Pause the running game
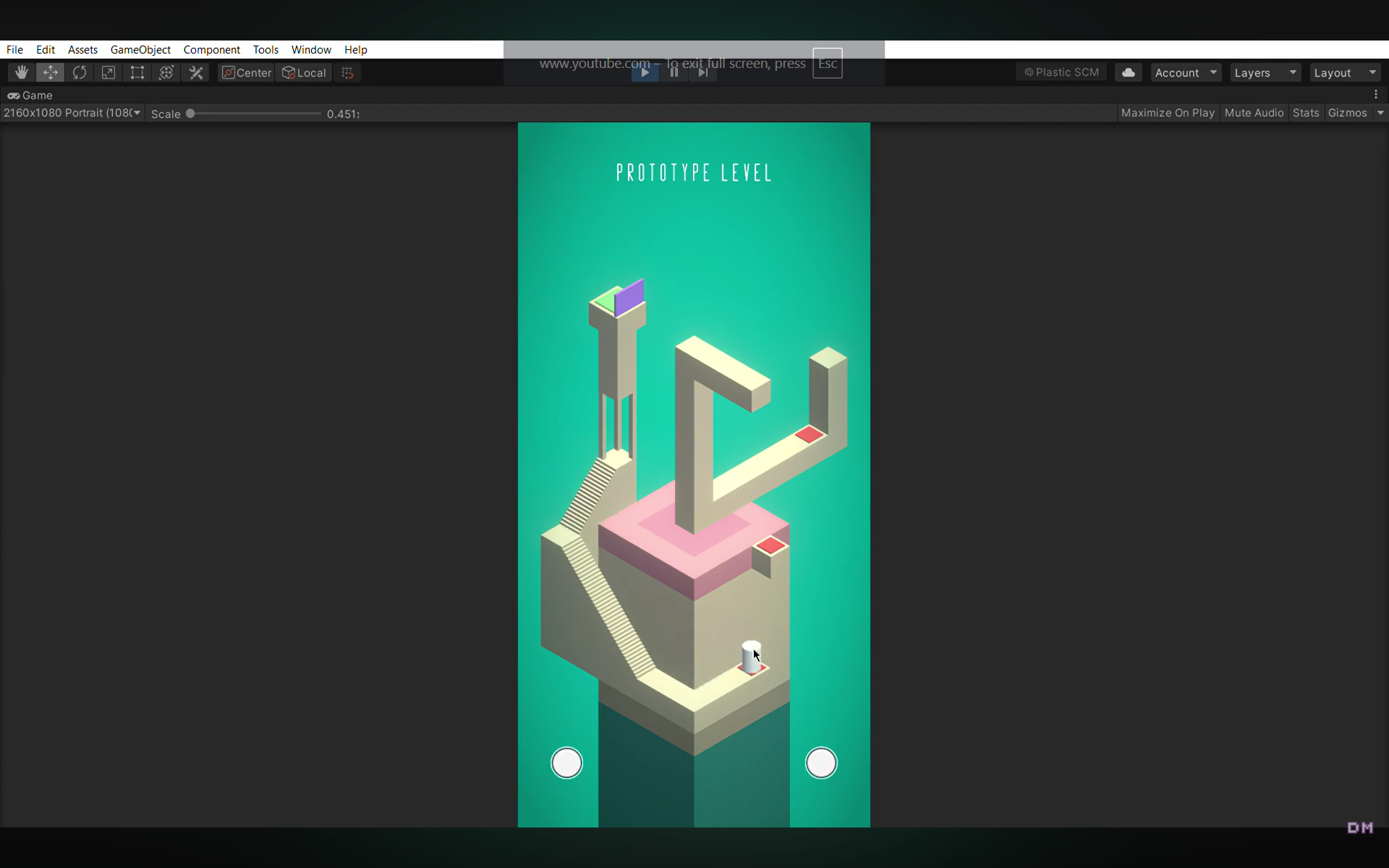Screen dimensions: 1389x868 click(x=674, y=72)
